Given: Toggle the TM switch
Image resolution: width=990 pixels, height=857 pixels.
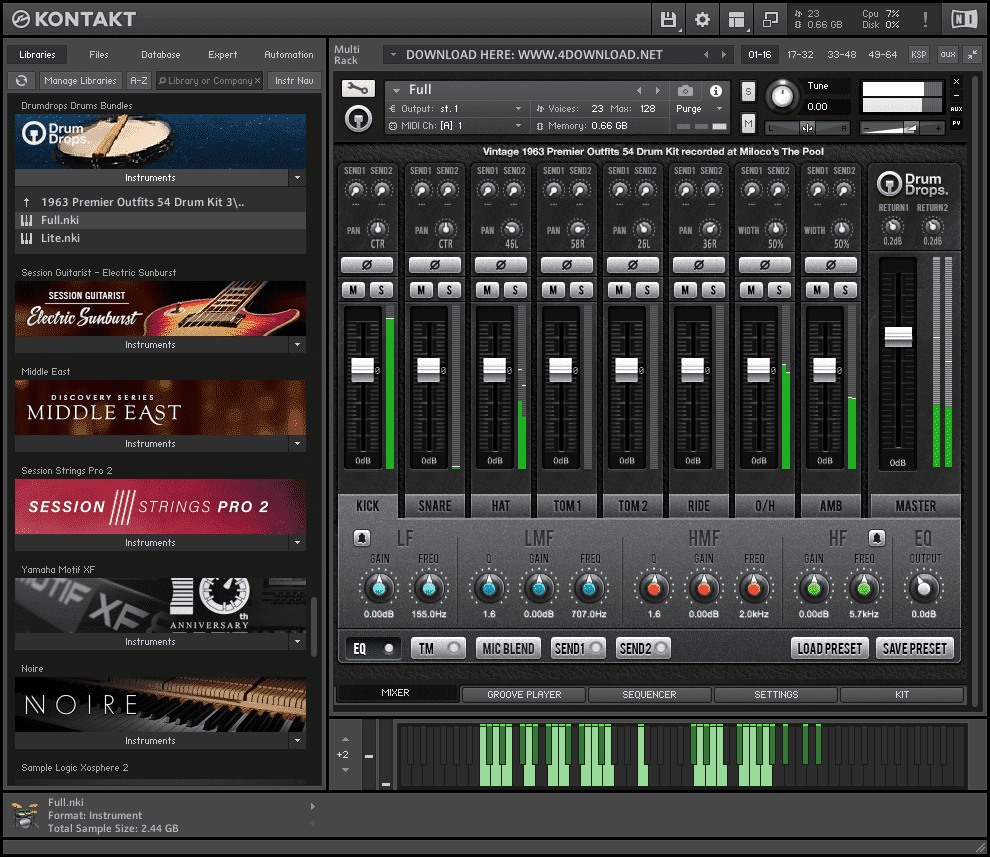Looking at the screenshot, I should (x=438, y=649).
